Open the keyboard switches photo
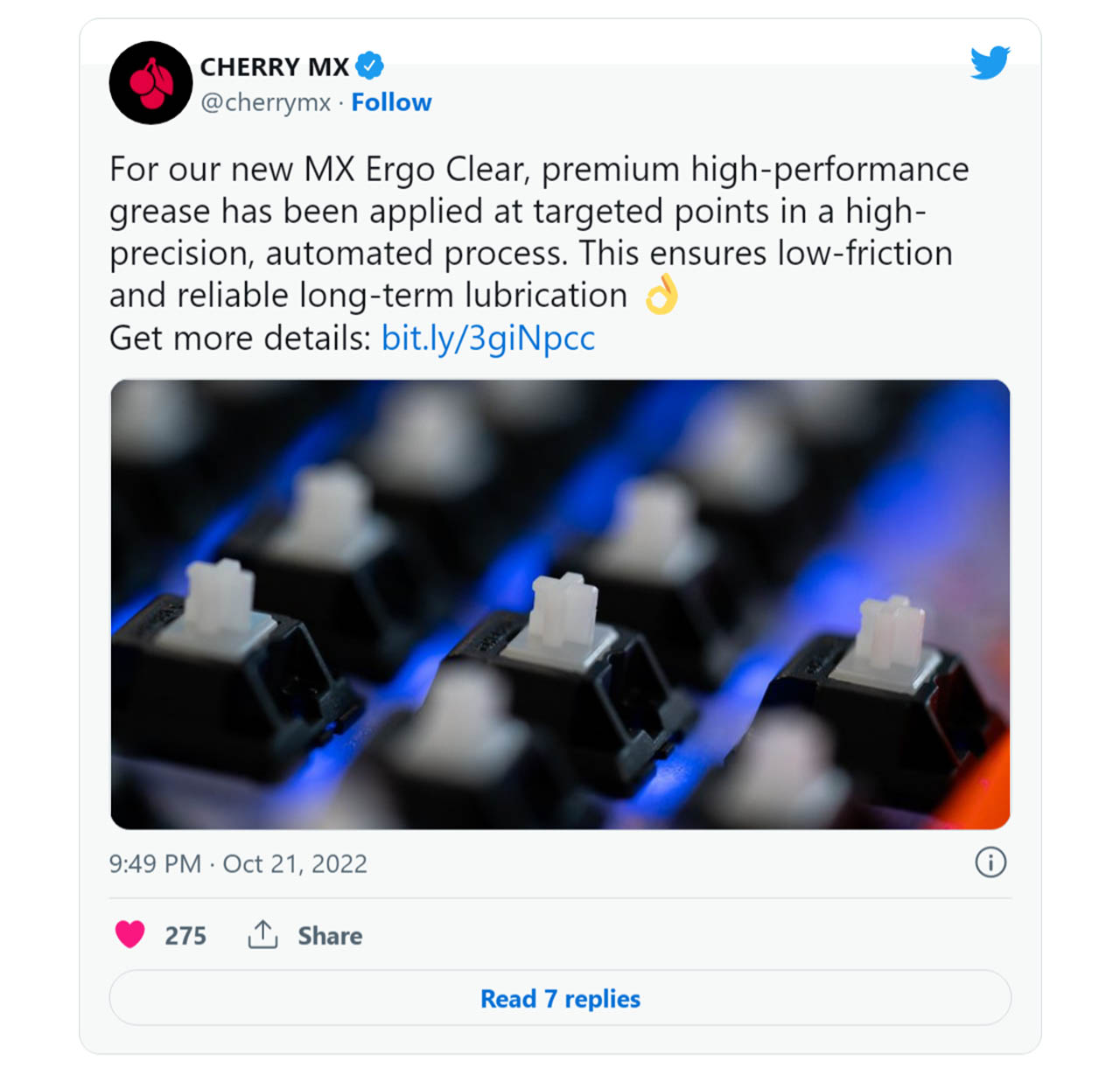This screenshot has height=1068, width=1120. click(560, 604)
